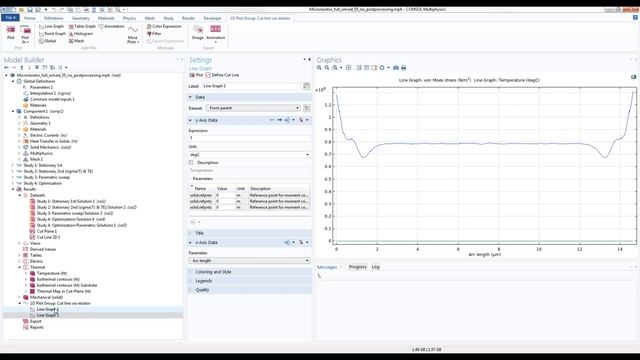
Task: Take an image snapshot of the Graphics window
Action: point(396,68)
